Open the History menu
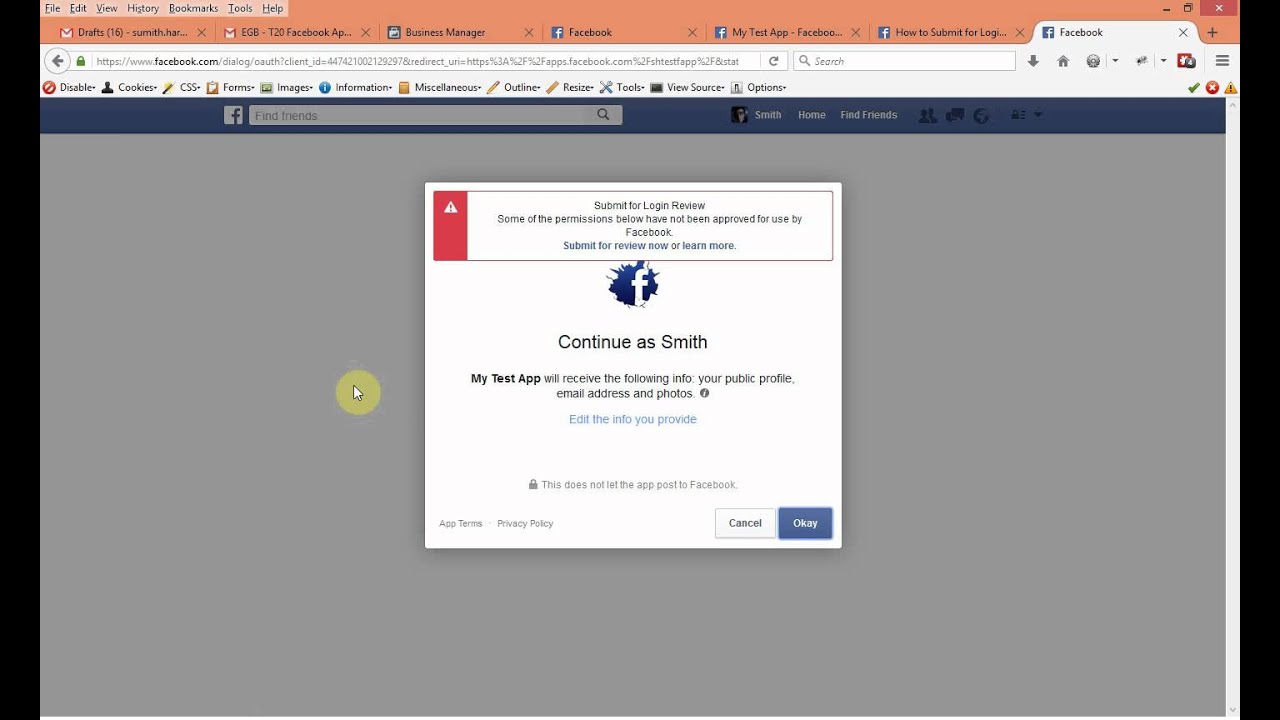 pos(143,8)
